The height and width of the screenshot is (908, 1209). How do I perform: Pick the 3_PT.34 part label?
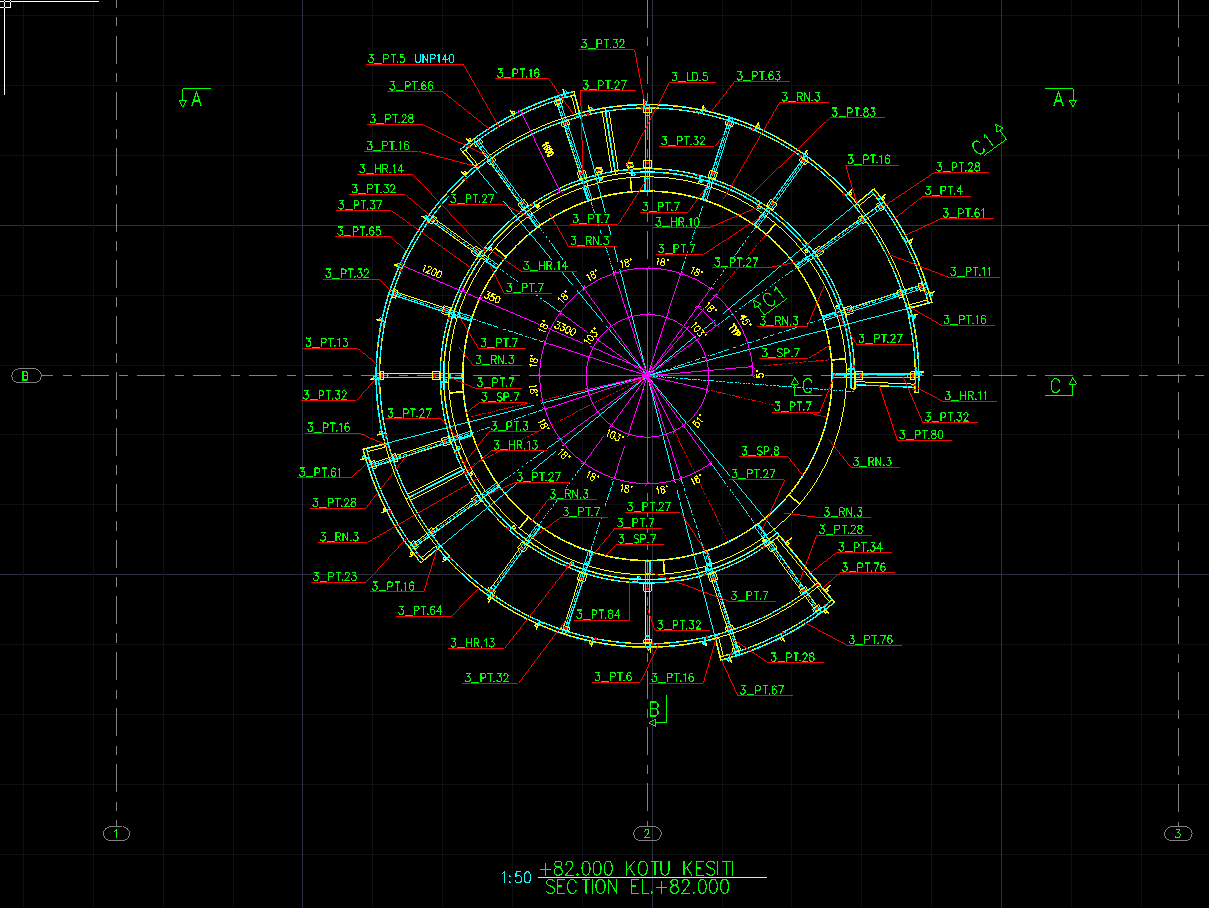tap(861, 547)
